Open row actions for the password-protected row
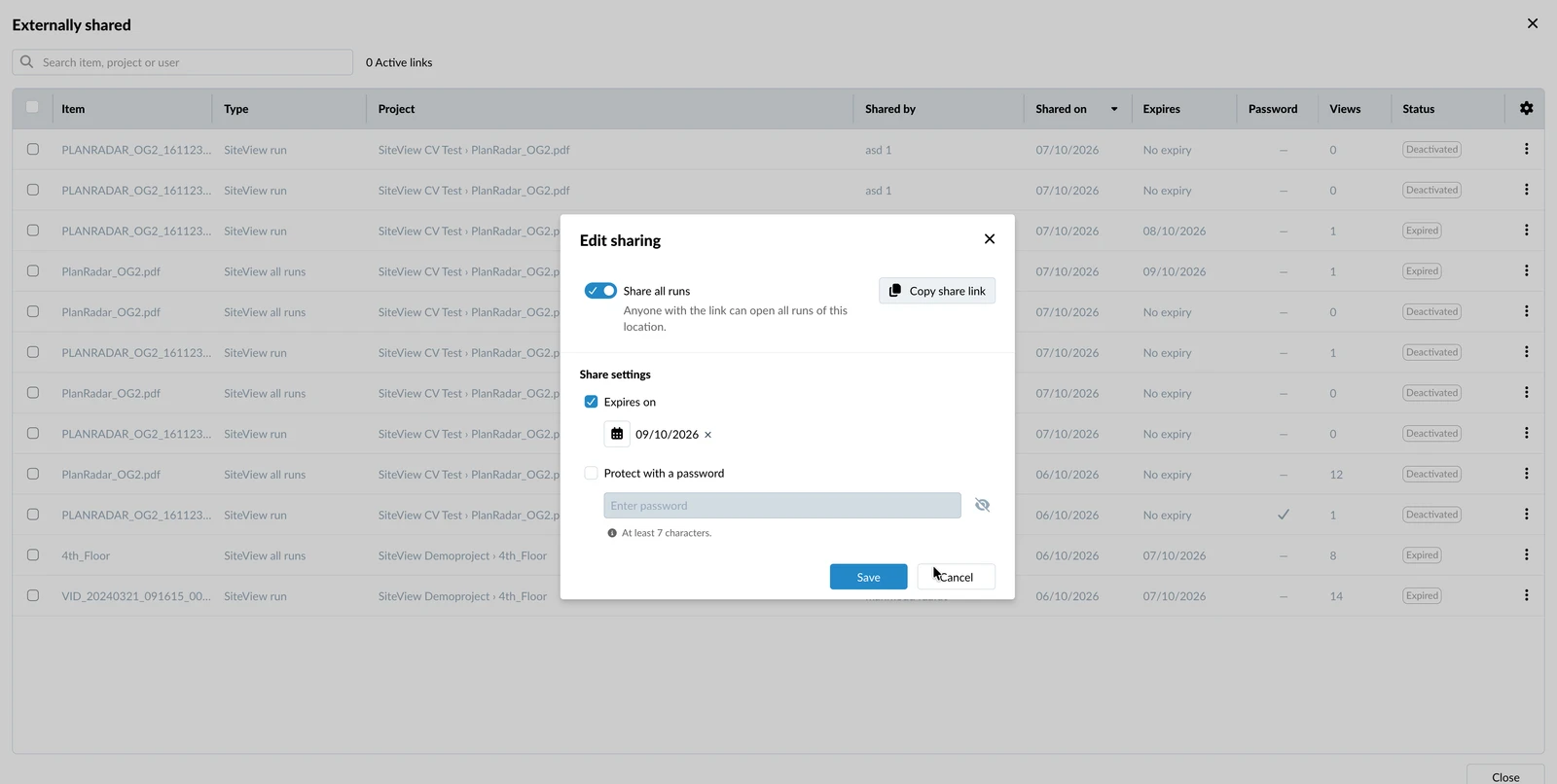 point(1526,515)
